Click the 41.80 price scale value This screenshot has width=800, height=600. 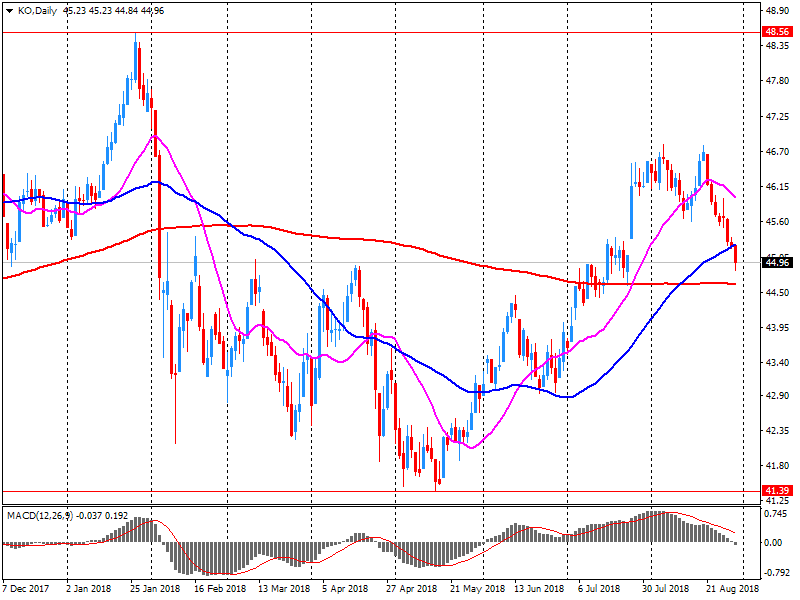point(777,466)
